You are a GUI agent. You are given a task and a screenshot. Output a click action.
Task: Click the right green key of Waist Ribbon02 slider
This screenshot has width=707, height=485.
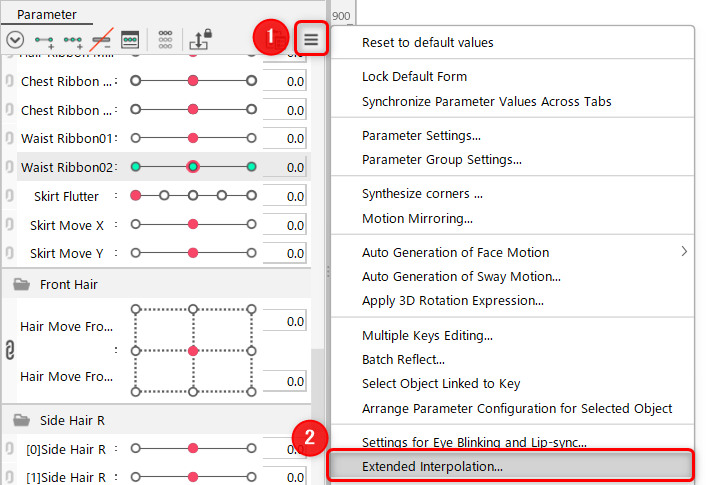click(252, 167)
